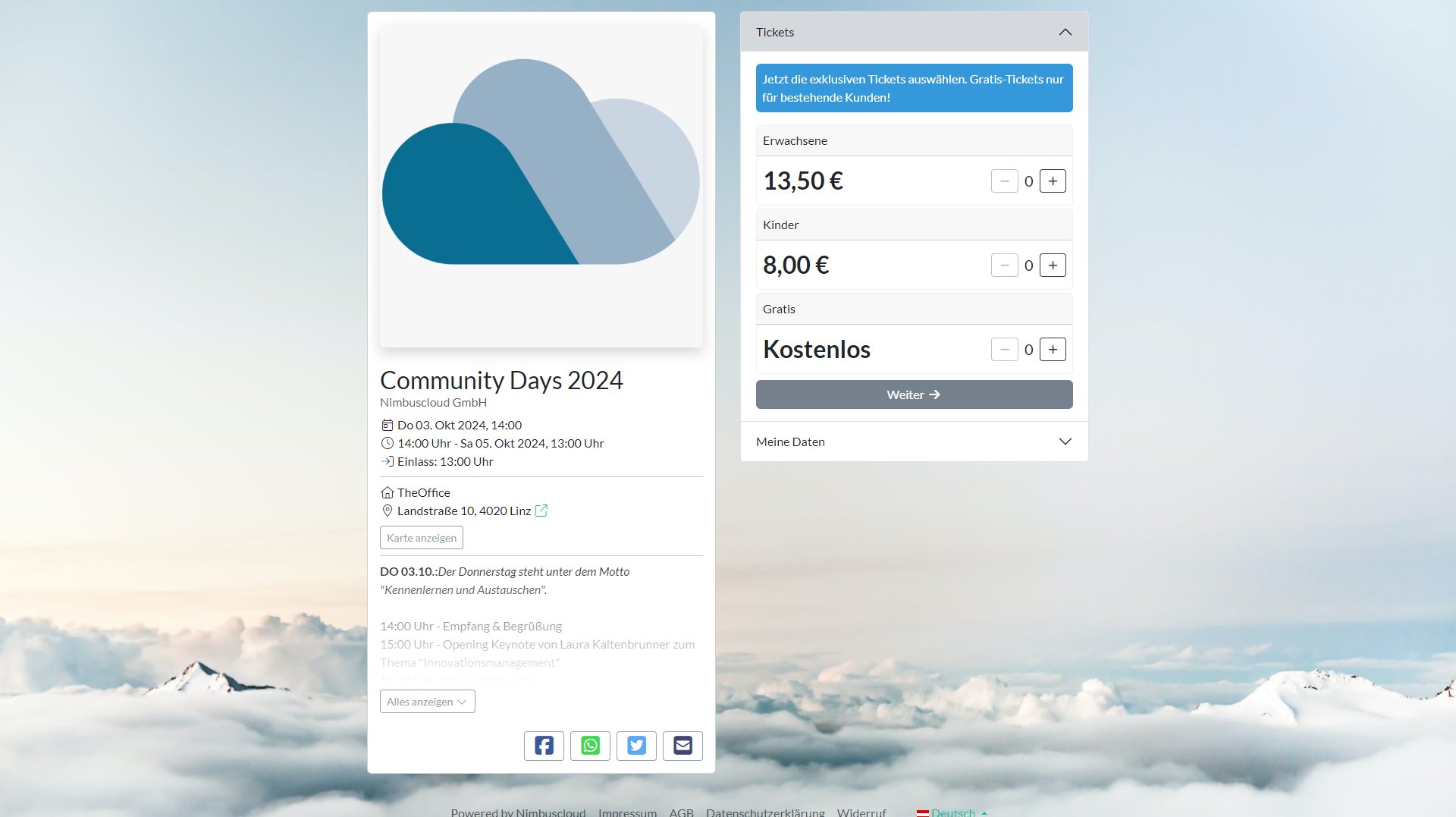Screen dimensions: 1456x817
Task: Add one Kinder ticket
Action: tap(1053, 266)
